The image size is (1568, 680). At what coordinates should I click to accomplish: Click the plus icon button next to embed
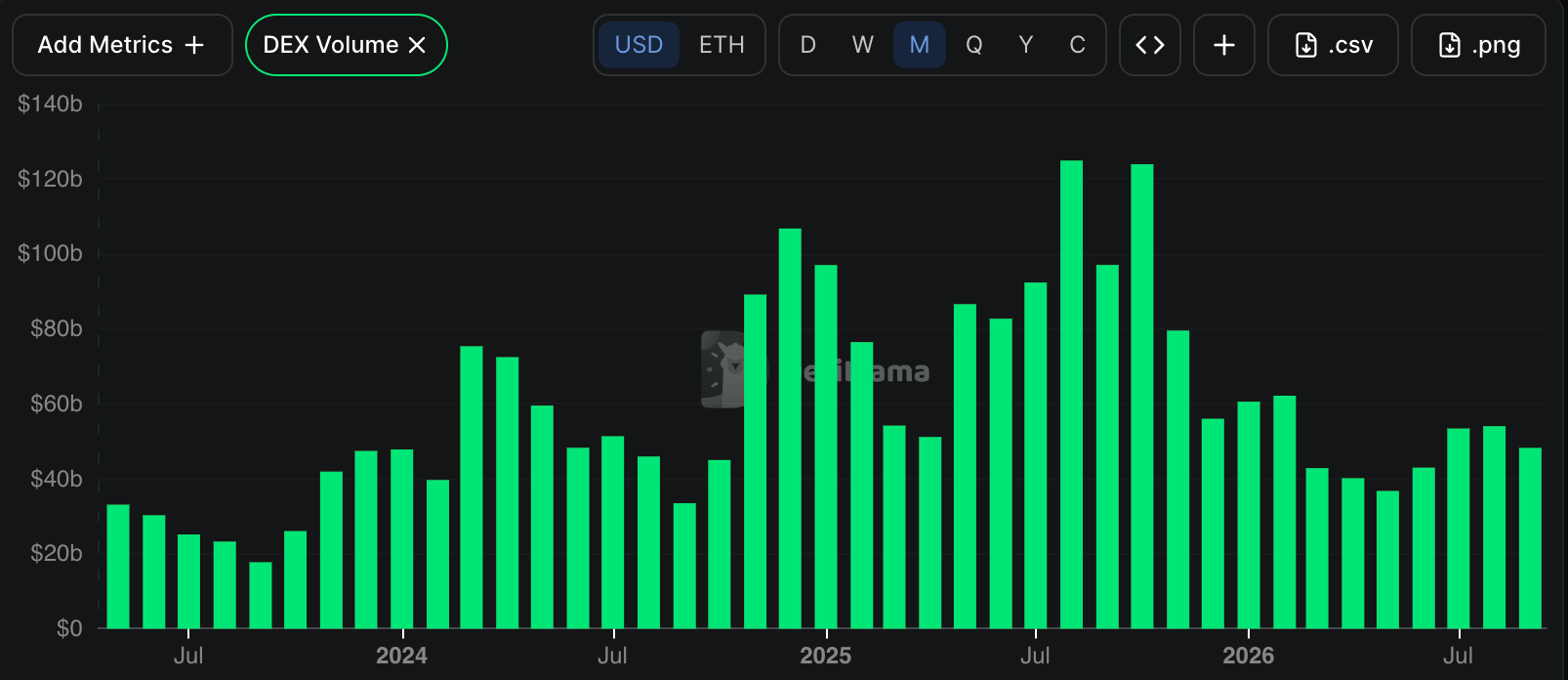1224,45
